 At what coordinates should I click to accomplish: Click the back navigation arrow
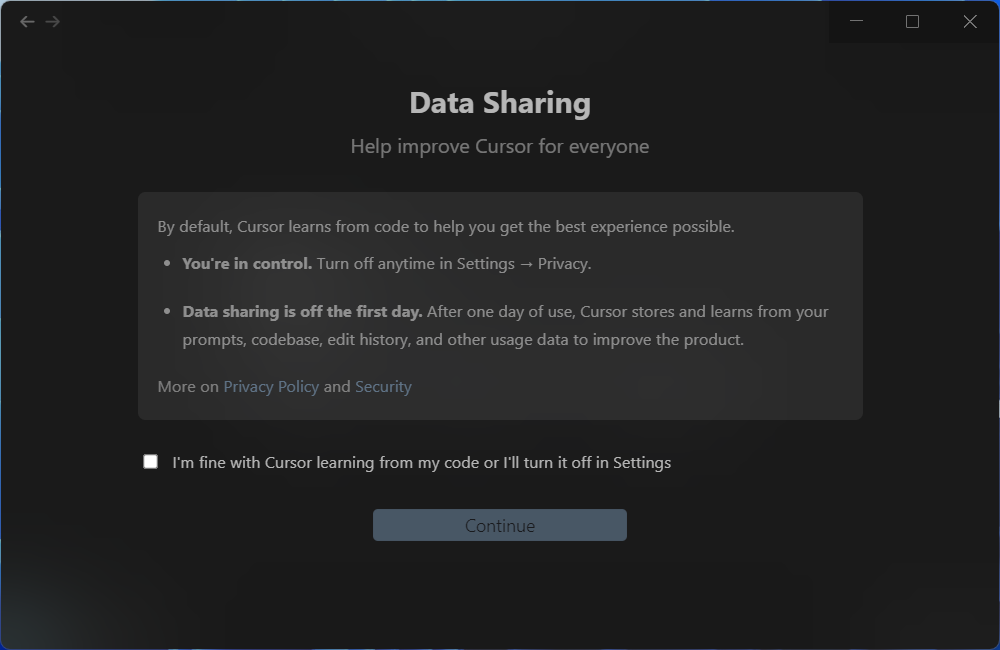[27, 21]
